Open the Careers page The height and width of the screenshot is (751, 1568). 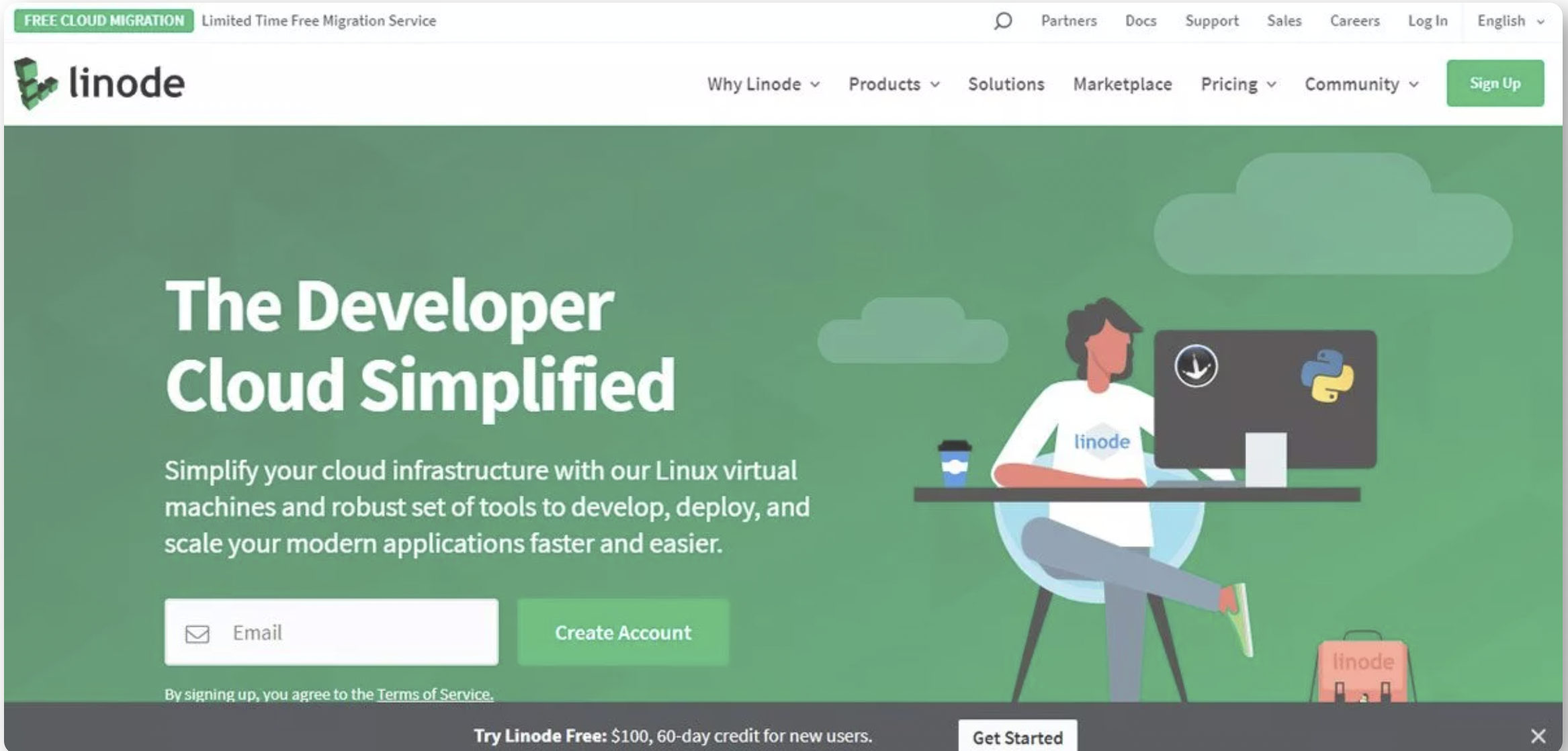pyautogui.click(x=1354, y=21)
